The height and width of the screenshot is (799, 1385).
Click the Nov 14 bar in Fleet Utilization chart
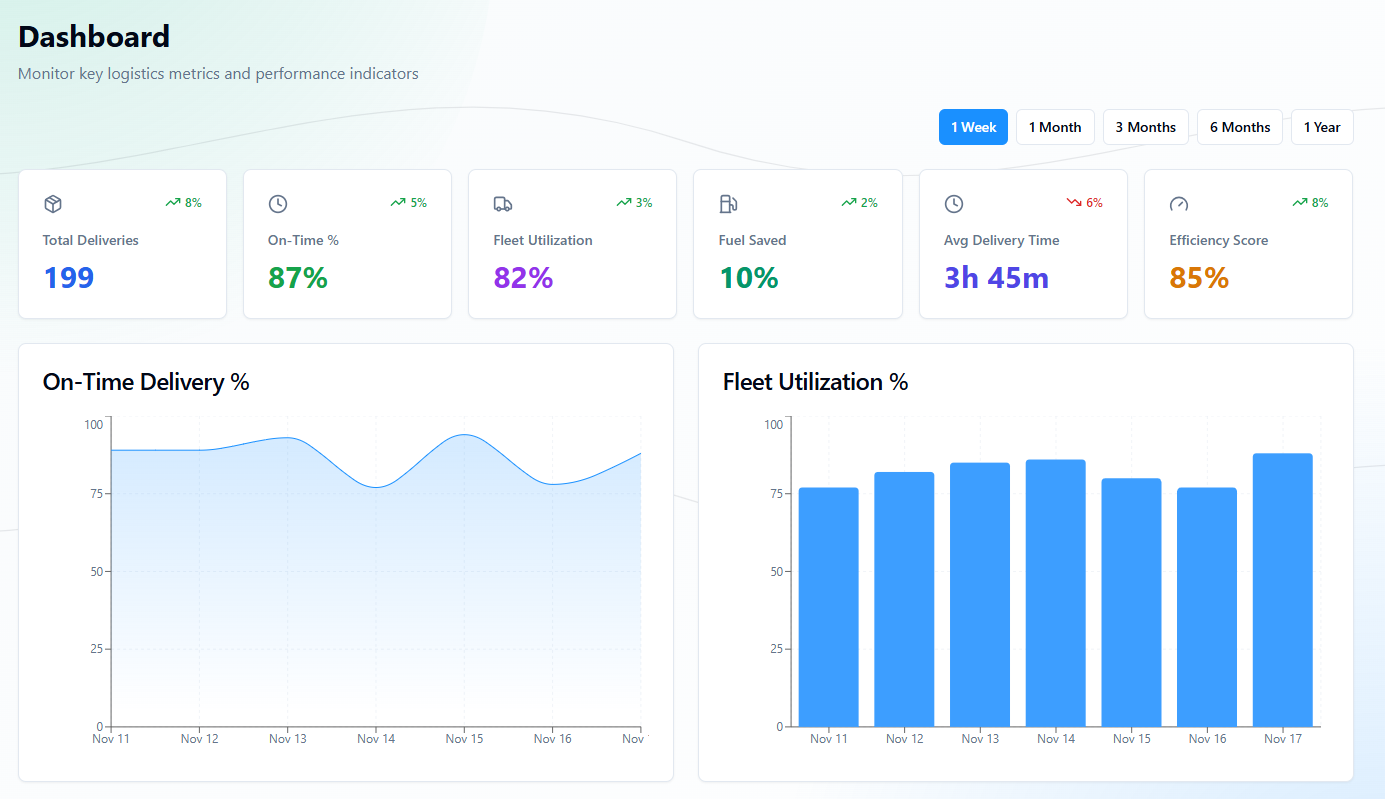(x=1055, y=593)
